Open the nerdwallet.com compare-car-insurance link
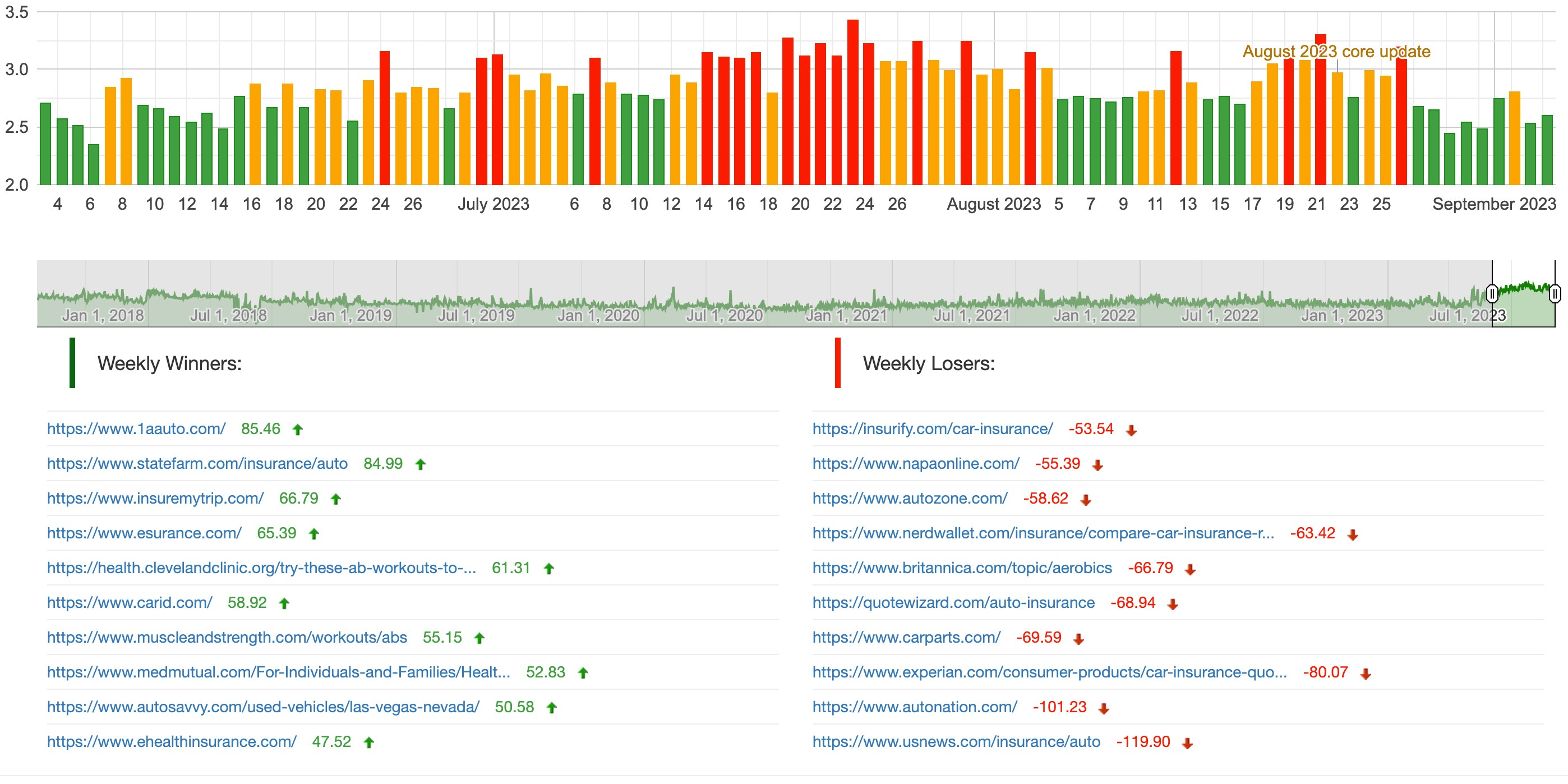Screen dimensions: 1568x784 point(1043,533)
